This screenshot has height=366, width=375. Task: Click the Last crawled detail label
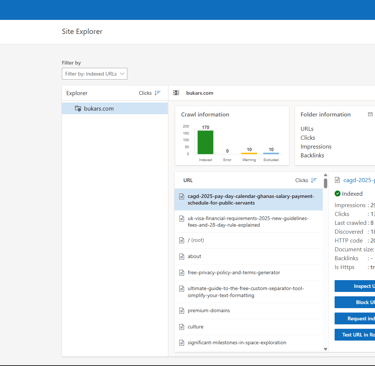coord(350,223)
